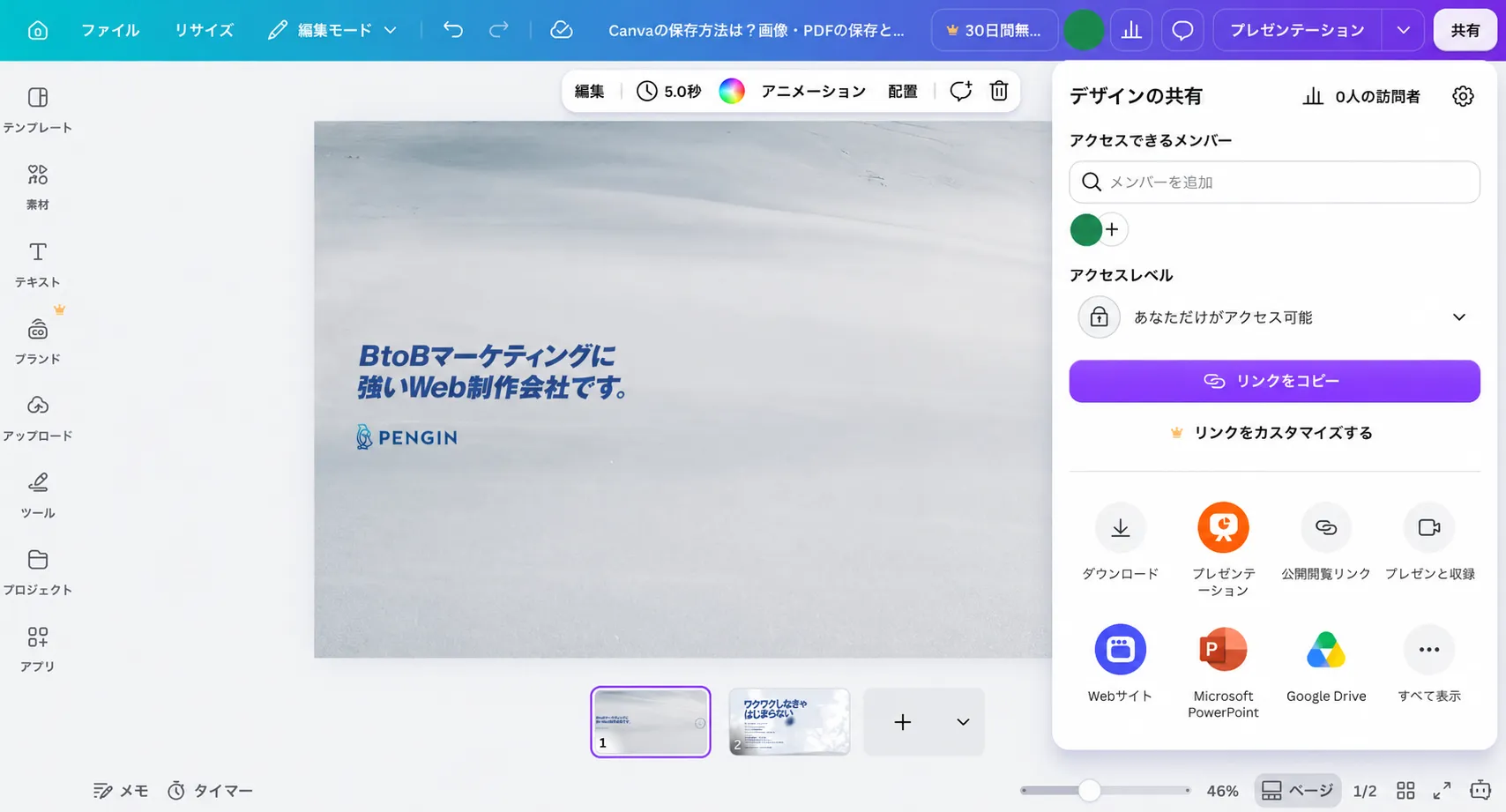Click the 共有 share button
1506x812 pixels.
[1465, 30]
